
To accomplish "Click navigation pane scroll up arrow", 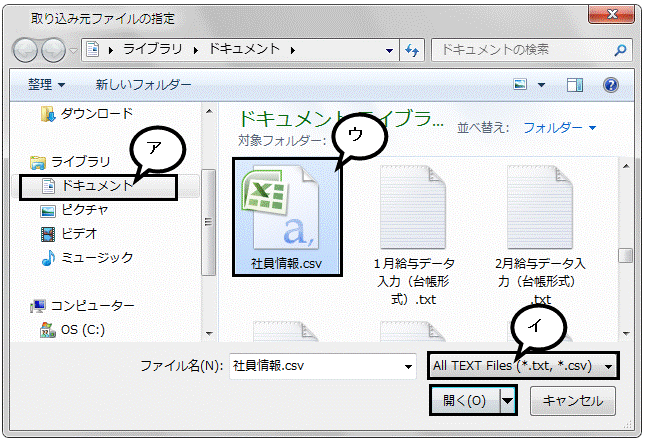I will pyautogui.click(x=209, y=111).
